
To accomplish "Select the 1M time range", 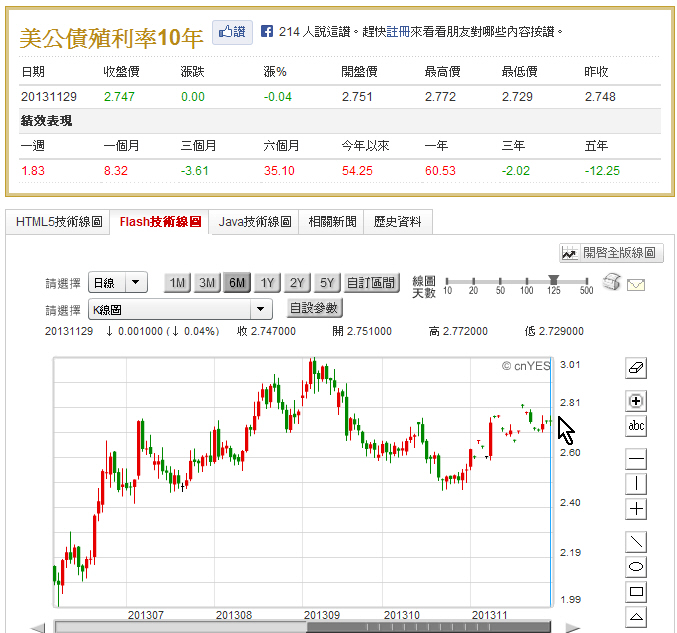I will click(177, 283).
